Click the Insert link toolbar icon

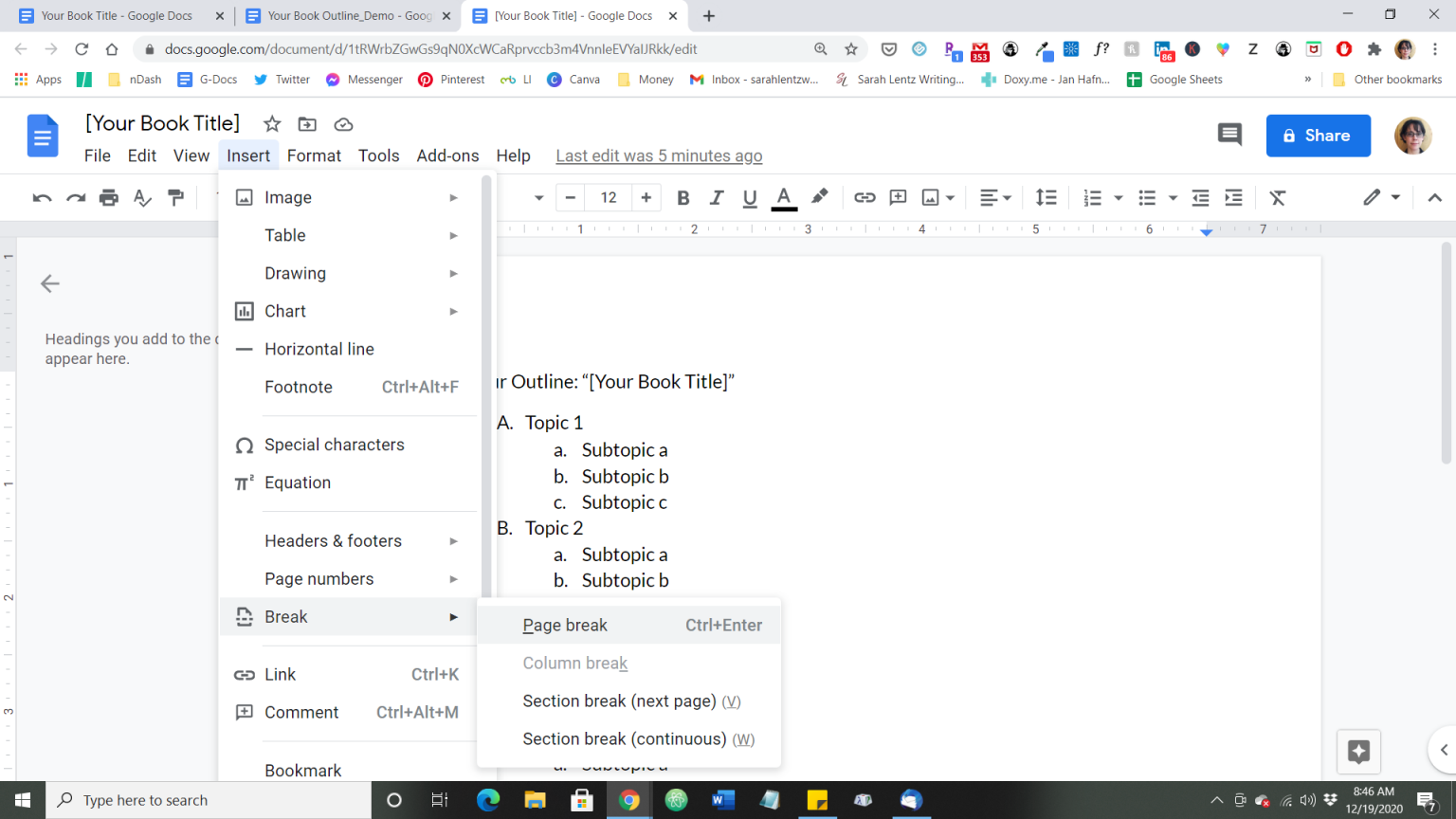pos(864,197)
